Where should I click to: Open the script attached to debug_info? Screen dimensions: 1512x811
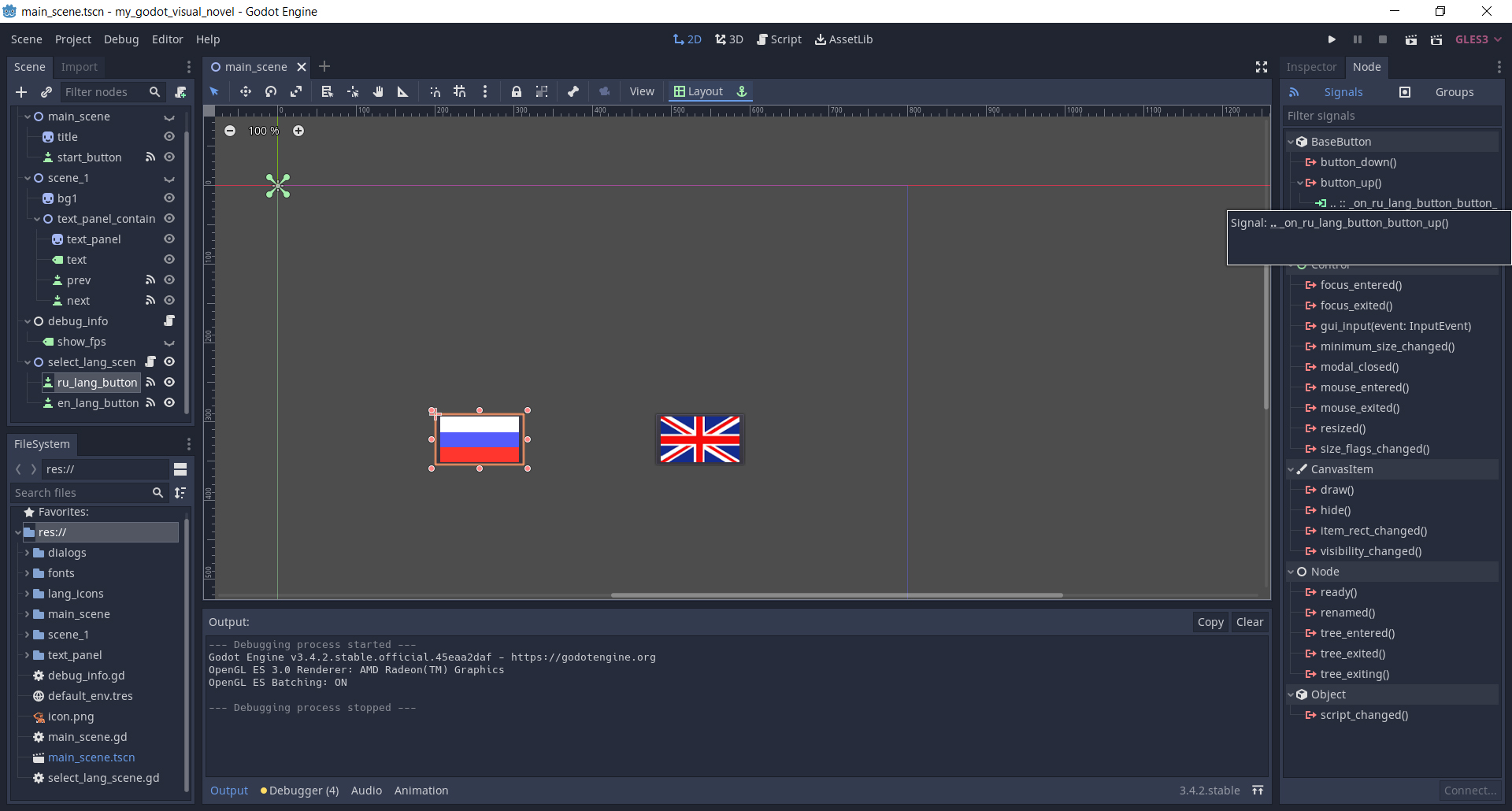pyautogui.click(x=169, y=321)
